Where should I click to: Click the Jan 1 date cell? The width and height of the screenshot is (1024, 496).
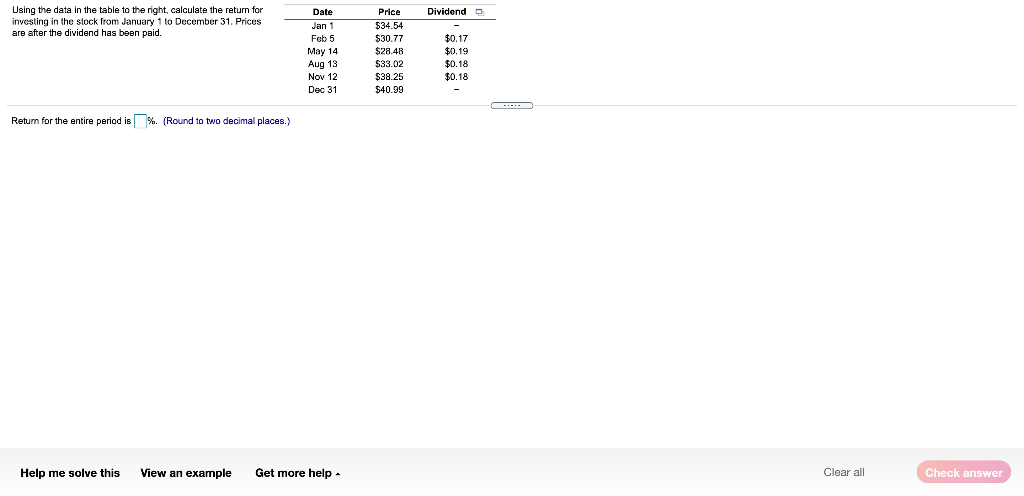point(323,26)
